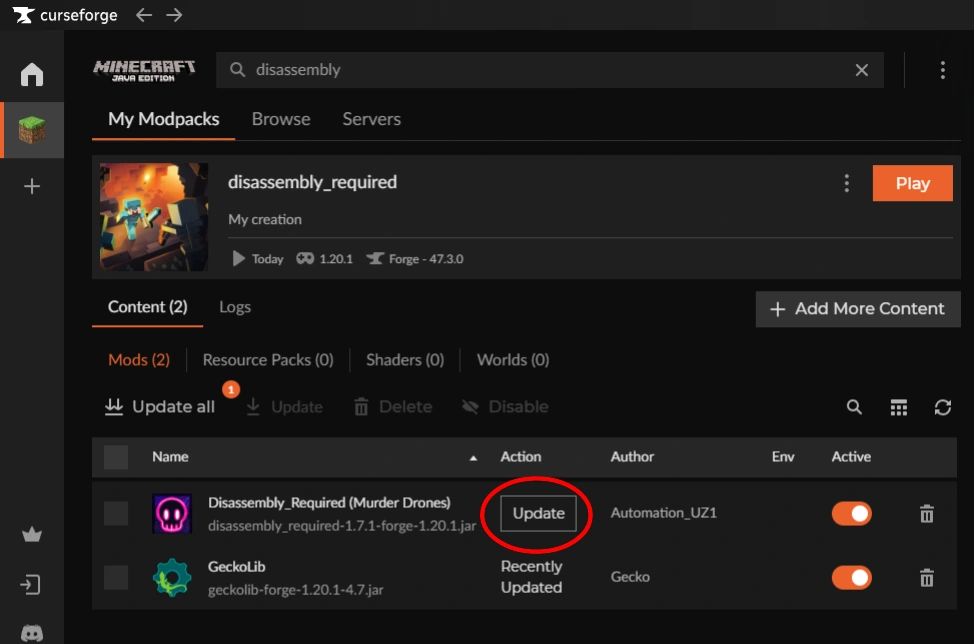
Task: Delete GeckoLib via trash icon
Action: coord(927,577)
